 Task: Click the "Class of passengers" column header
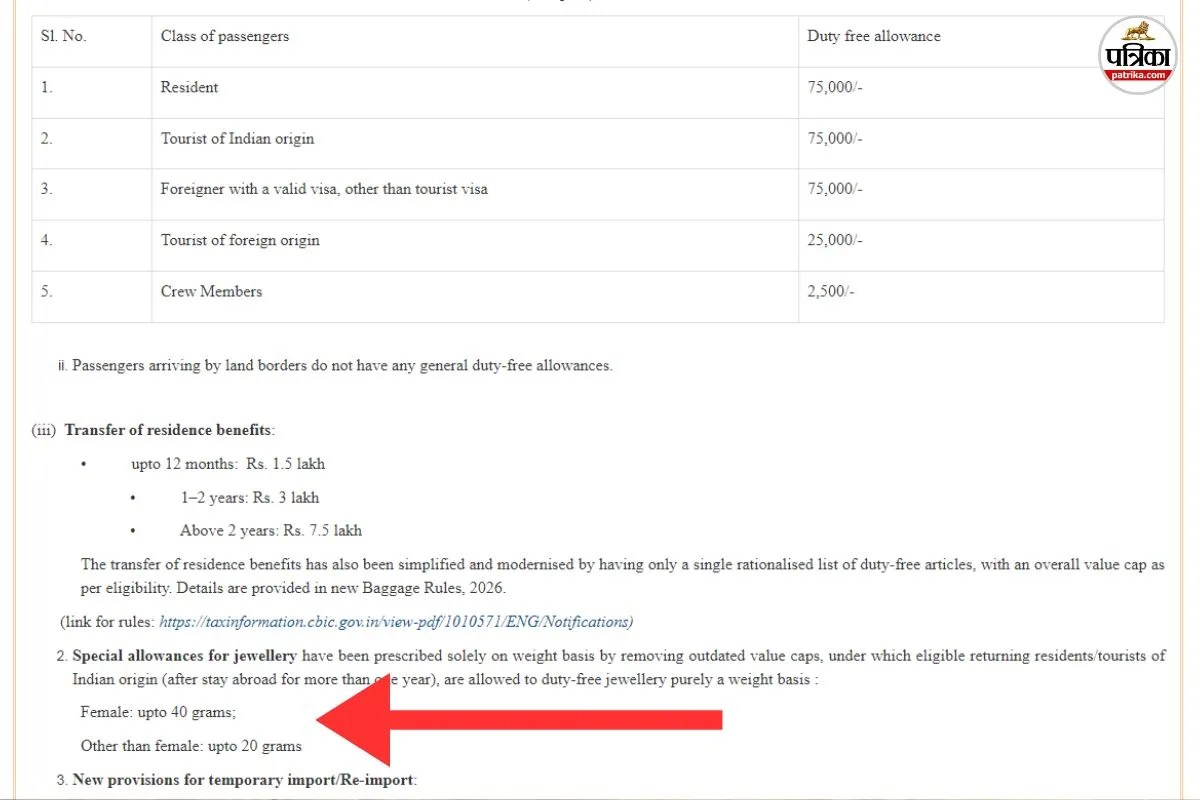coord(225,36)
